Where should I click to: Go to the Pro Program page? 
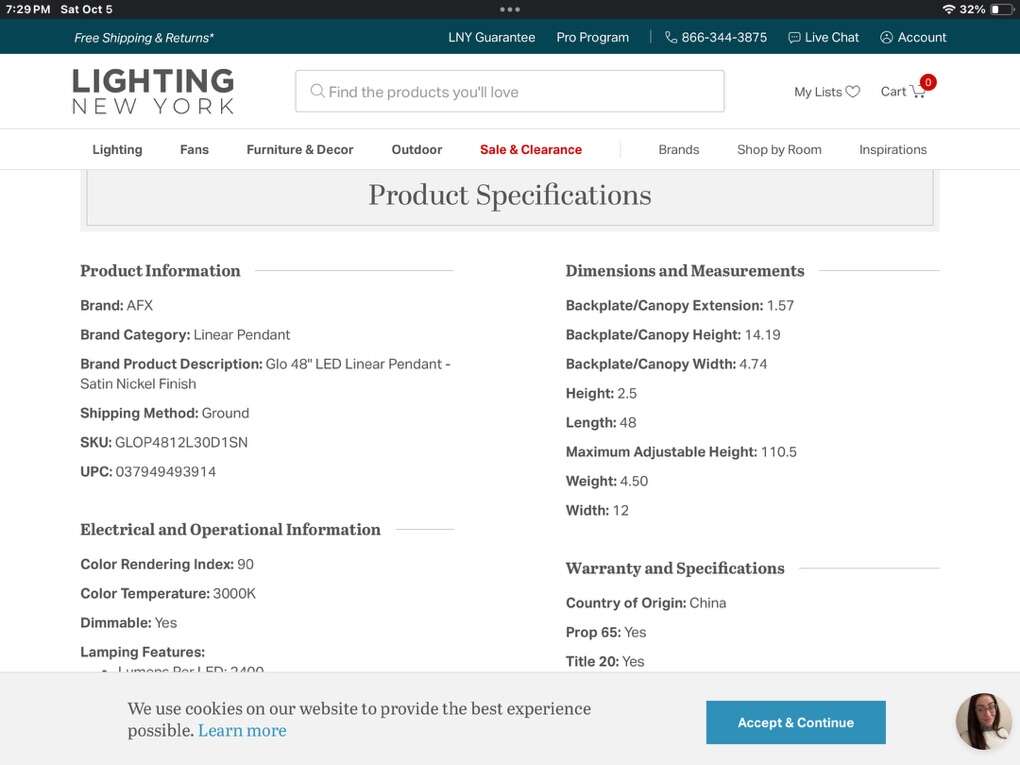(592, 38)
